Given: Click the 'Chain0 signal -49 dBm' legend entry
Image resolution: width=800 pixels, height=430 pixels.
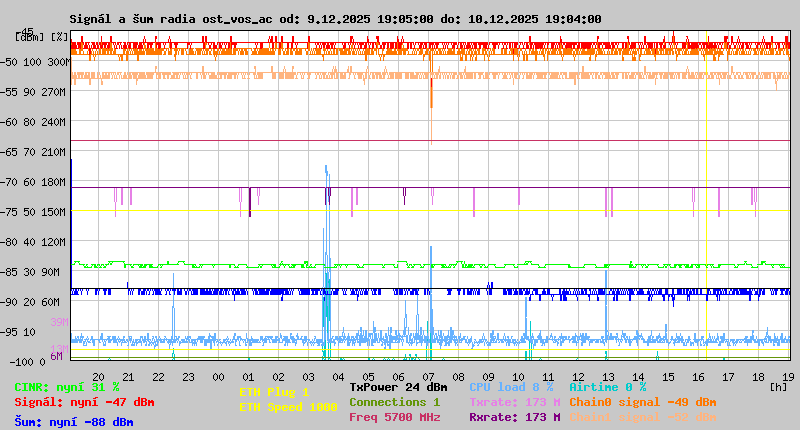Looking at the screenshot, I should (643, 402).
